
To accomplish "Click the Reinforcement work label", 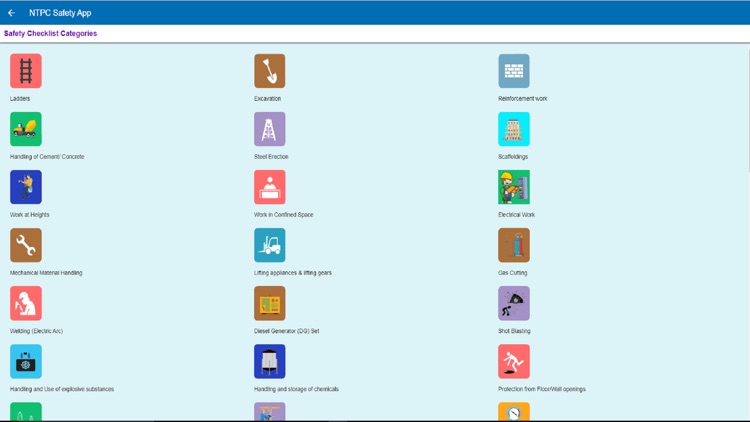I will 522,99.
